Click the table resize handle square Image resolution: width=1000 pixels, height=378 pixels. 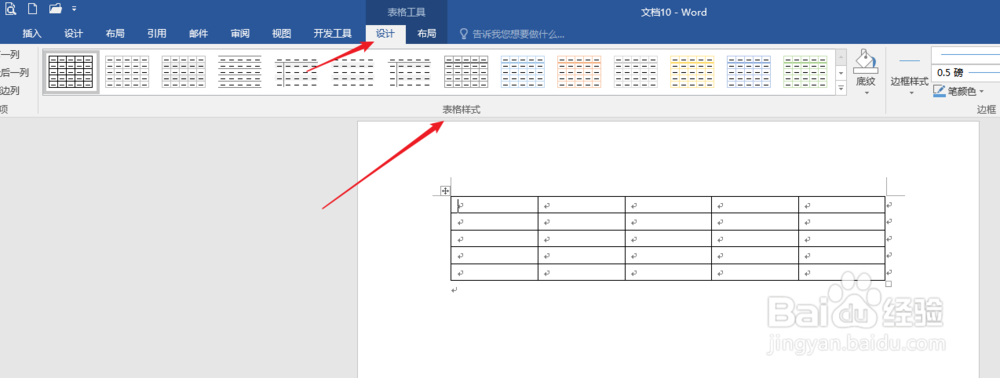[888, 284]
